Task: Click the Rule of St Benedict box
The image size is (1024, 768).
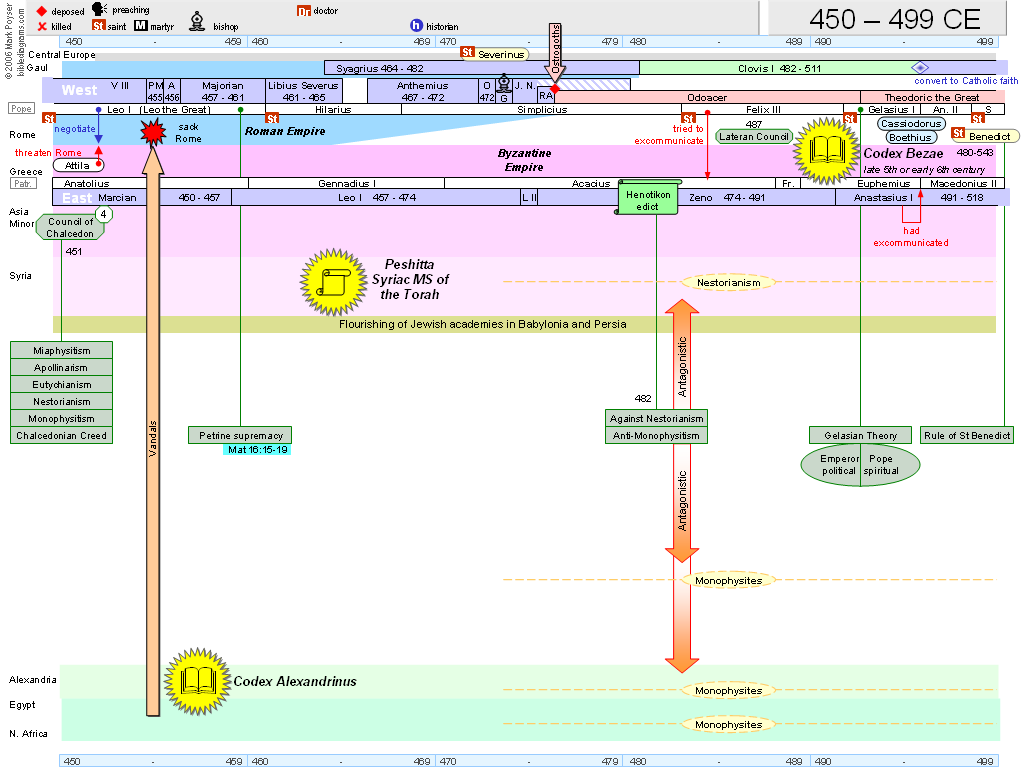Action: (967, 435)
